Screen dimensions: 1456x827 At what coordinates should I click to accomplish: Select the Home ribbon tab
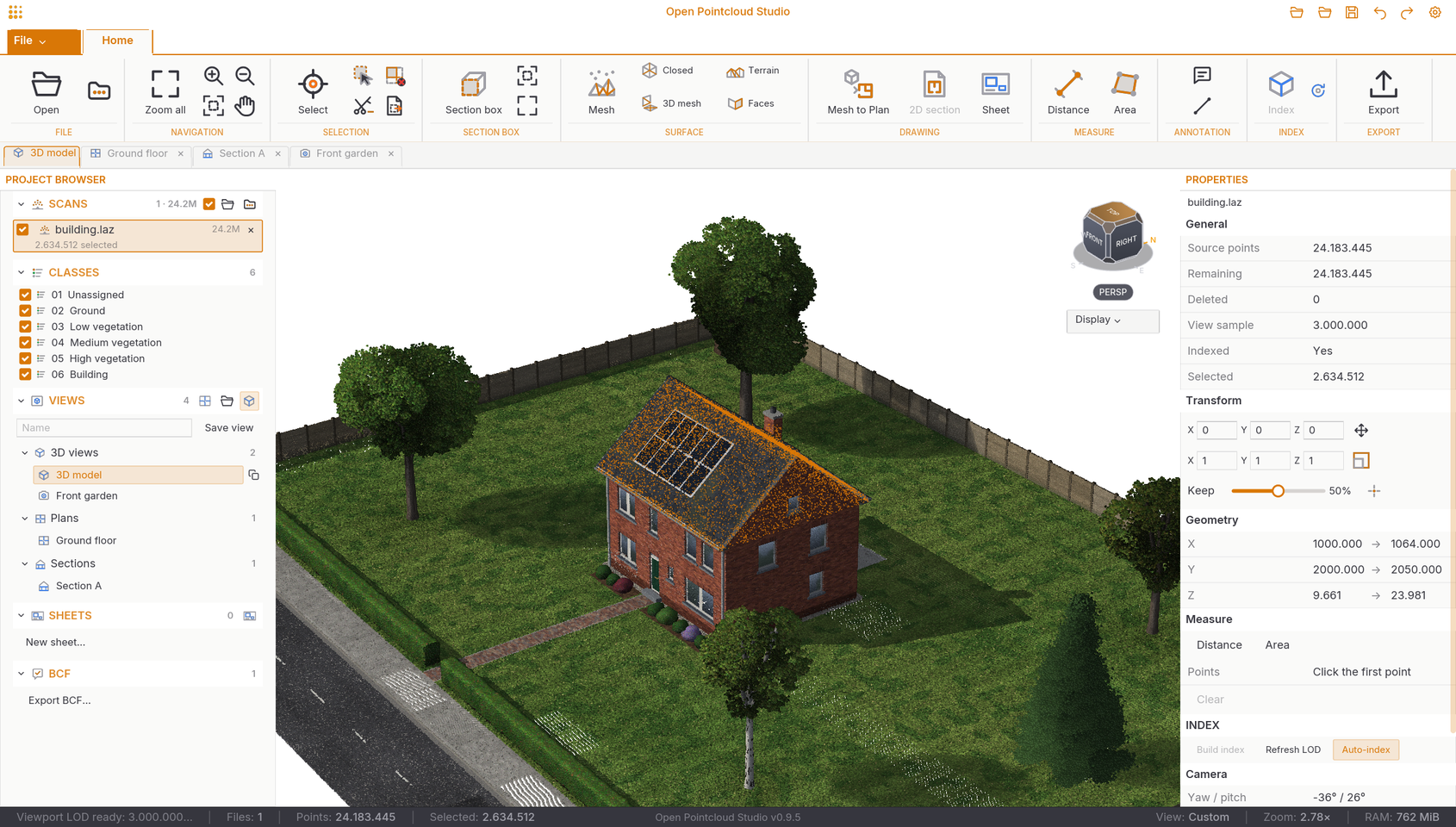(117, 40)
